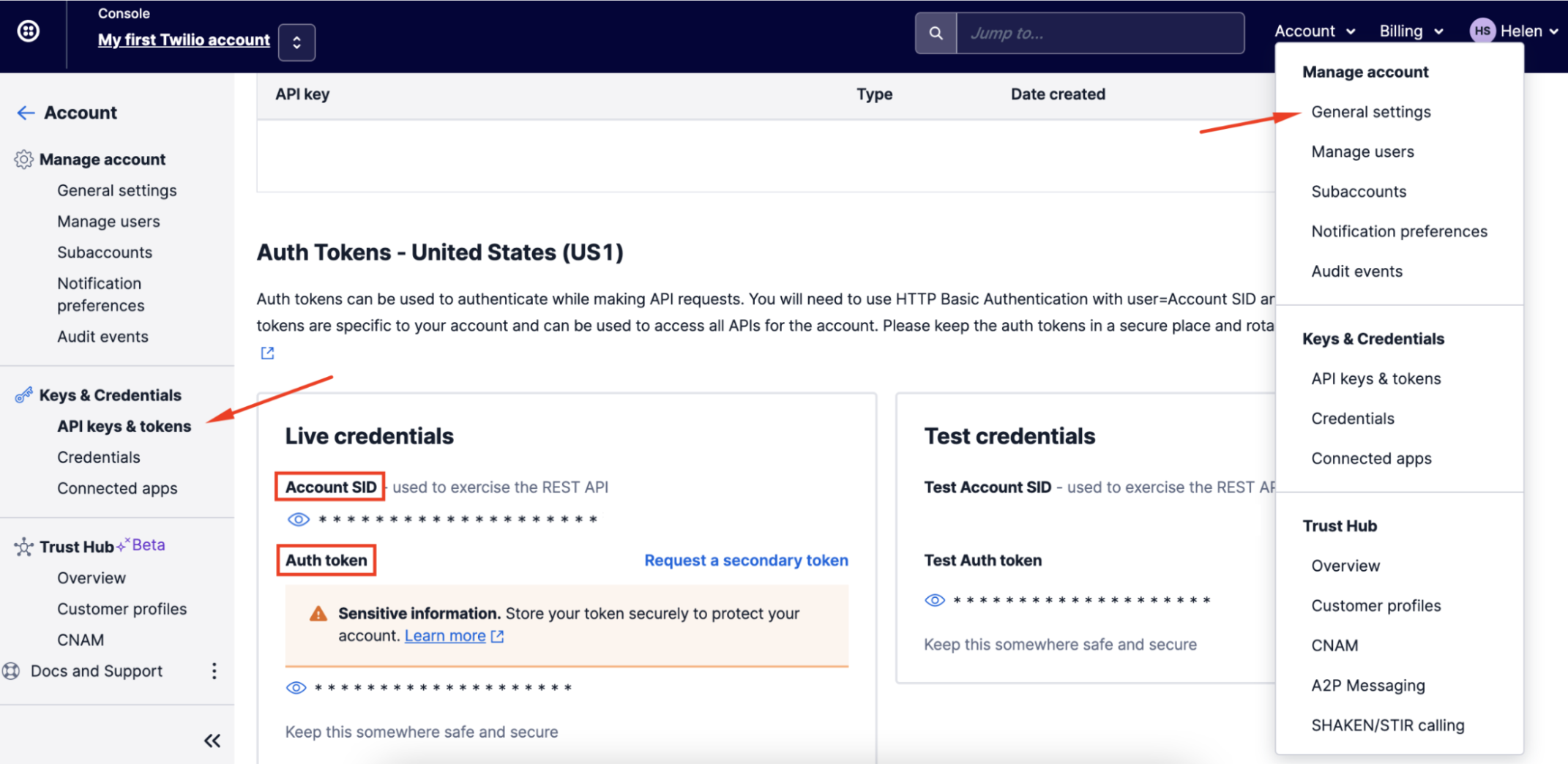Open Customer profiles in the left sidebar

[x=122, y=609]
